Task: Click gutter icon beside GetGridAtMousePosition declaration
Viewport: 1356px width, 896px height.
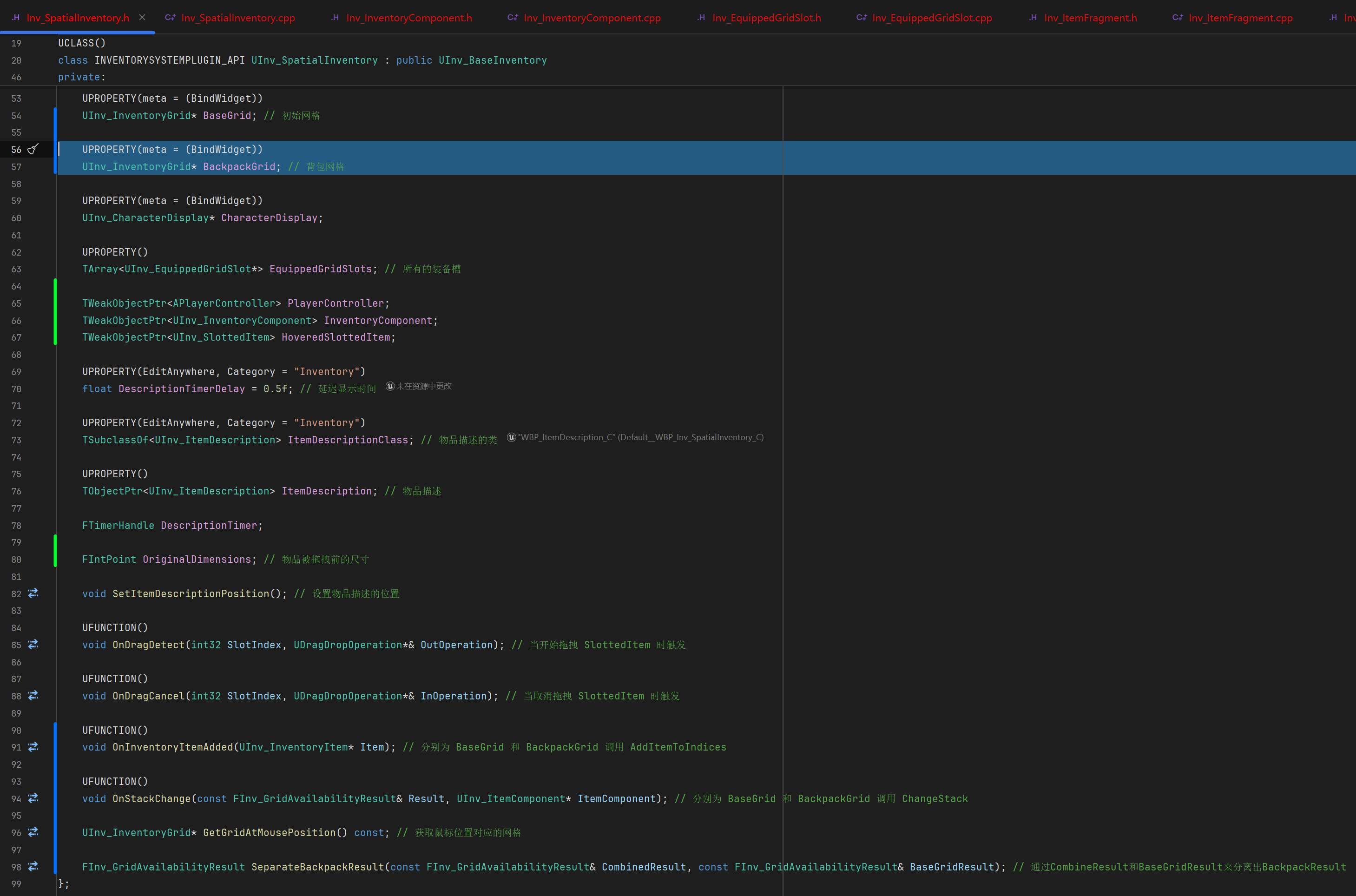Action: coord(33,832)
